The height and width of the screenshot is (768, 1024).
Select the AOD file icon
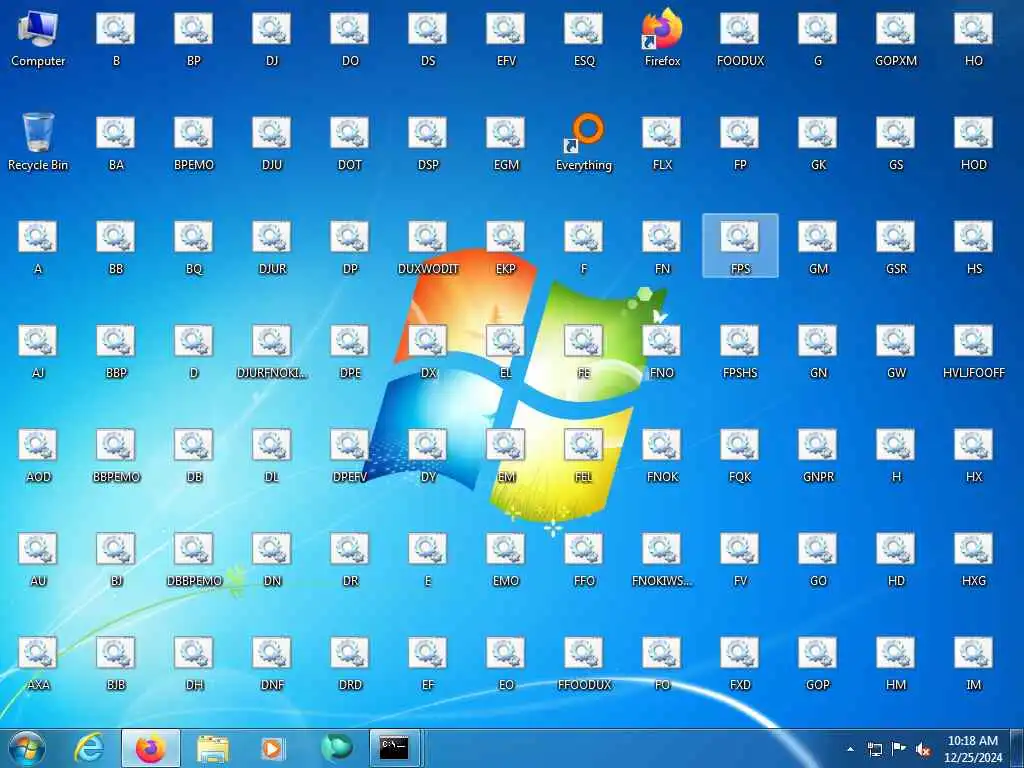point(38,455)
